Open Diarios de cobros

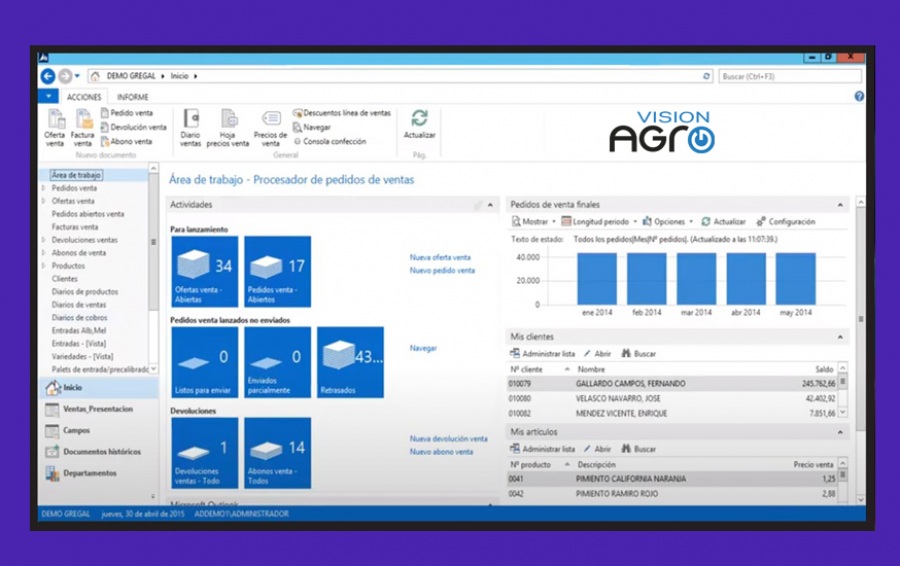[79, 317]
